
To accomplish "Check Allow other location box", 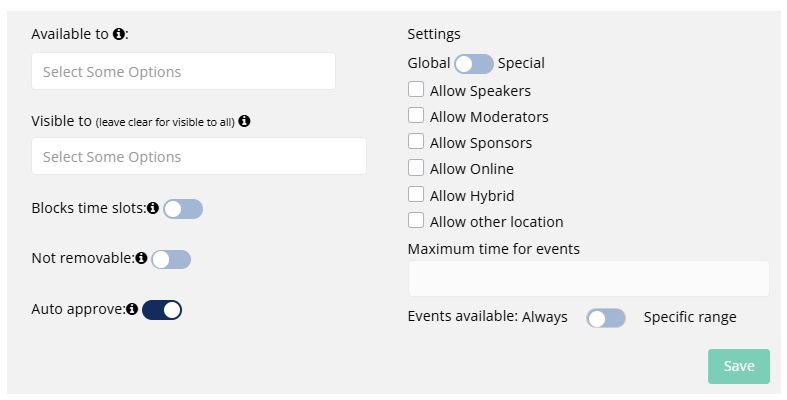I will pos(416,220).
